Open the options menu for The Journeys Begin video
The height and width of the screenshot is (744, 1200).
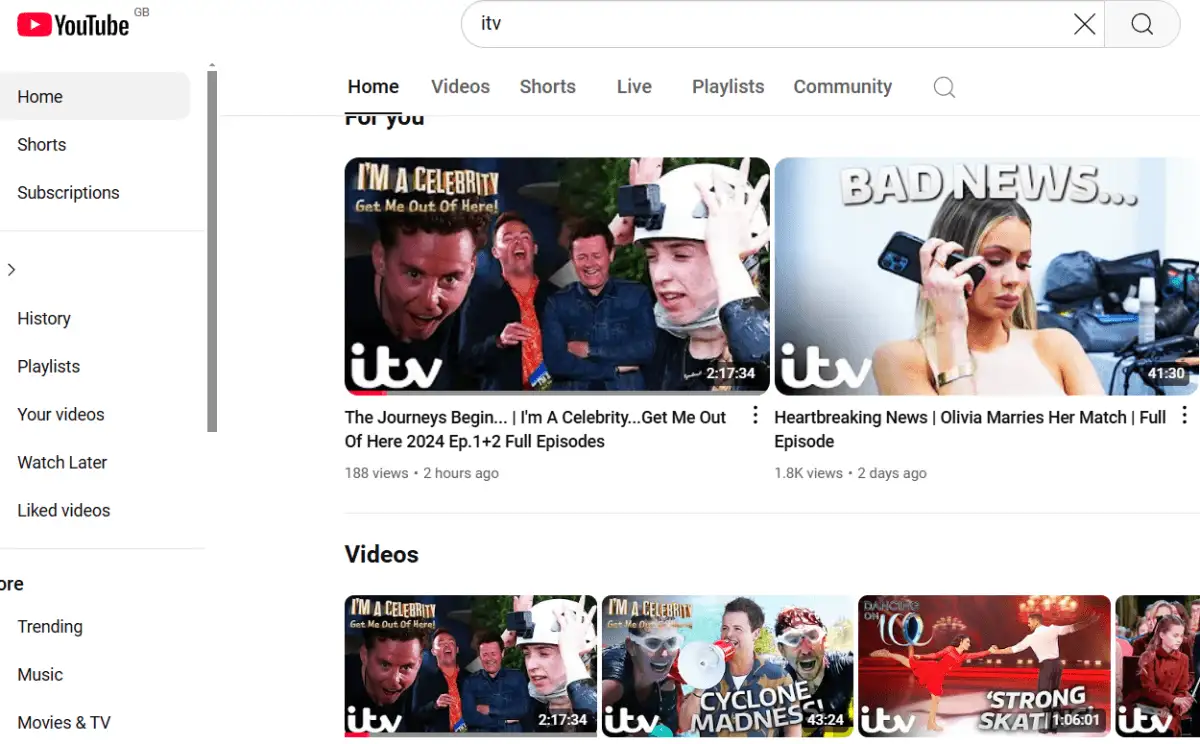755,415
